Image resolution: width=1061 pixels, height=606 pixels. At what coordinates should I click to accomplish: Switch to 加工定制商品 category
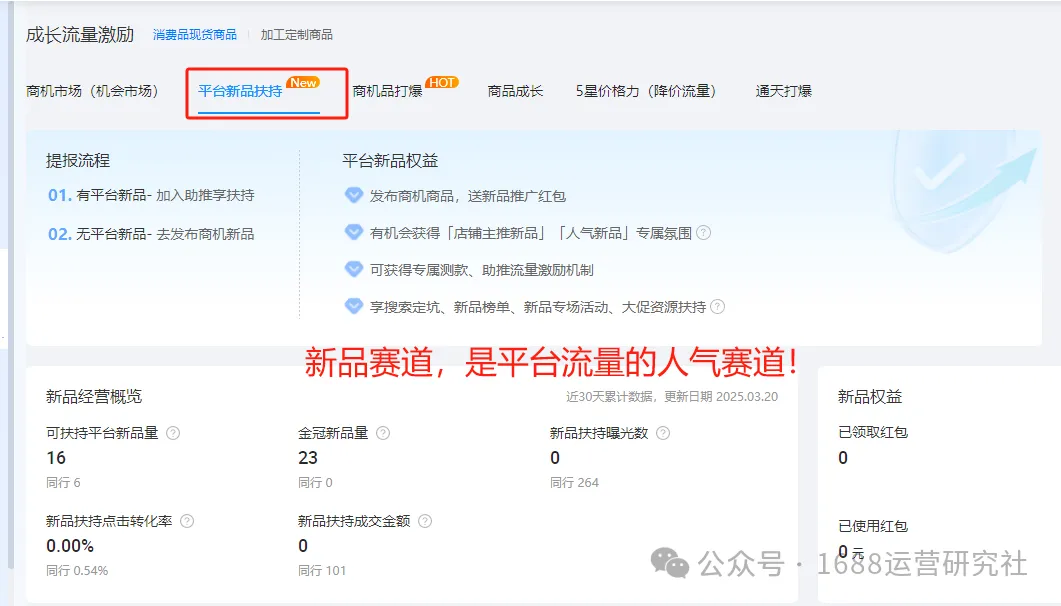point(296,34)
